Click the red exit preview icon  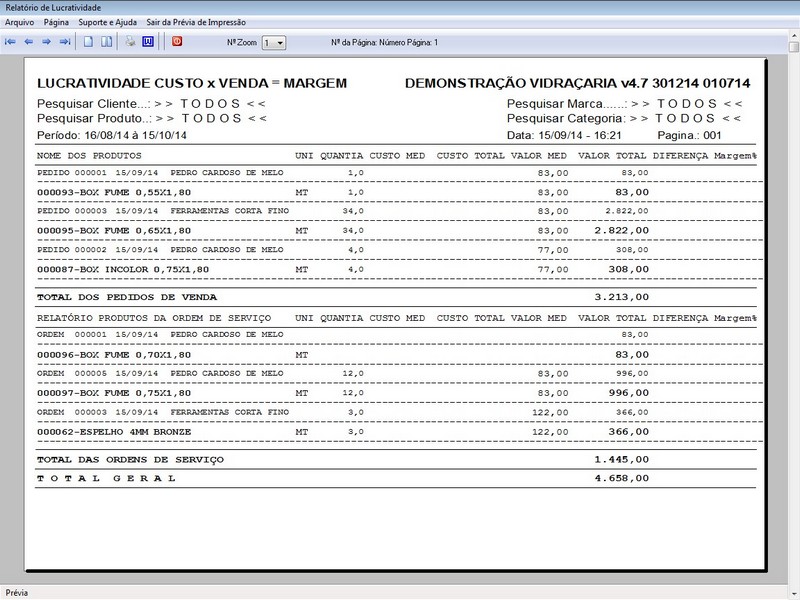coord(177,42)
